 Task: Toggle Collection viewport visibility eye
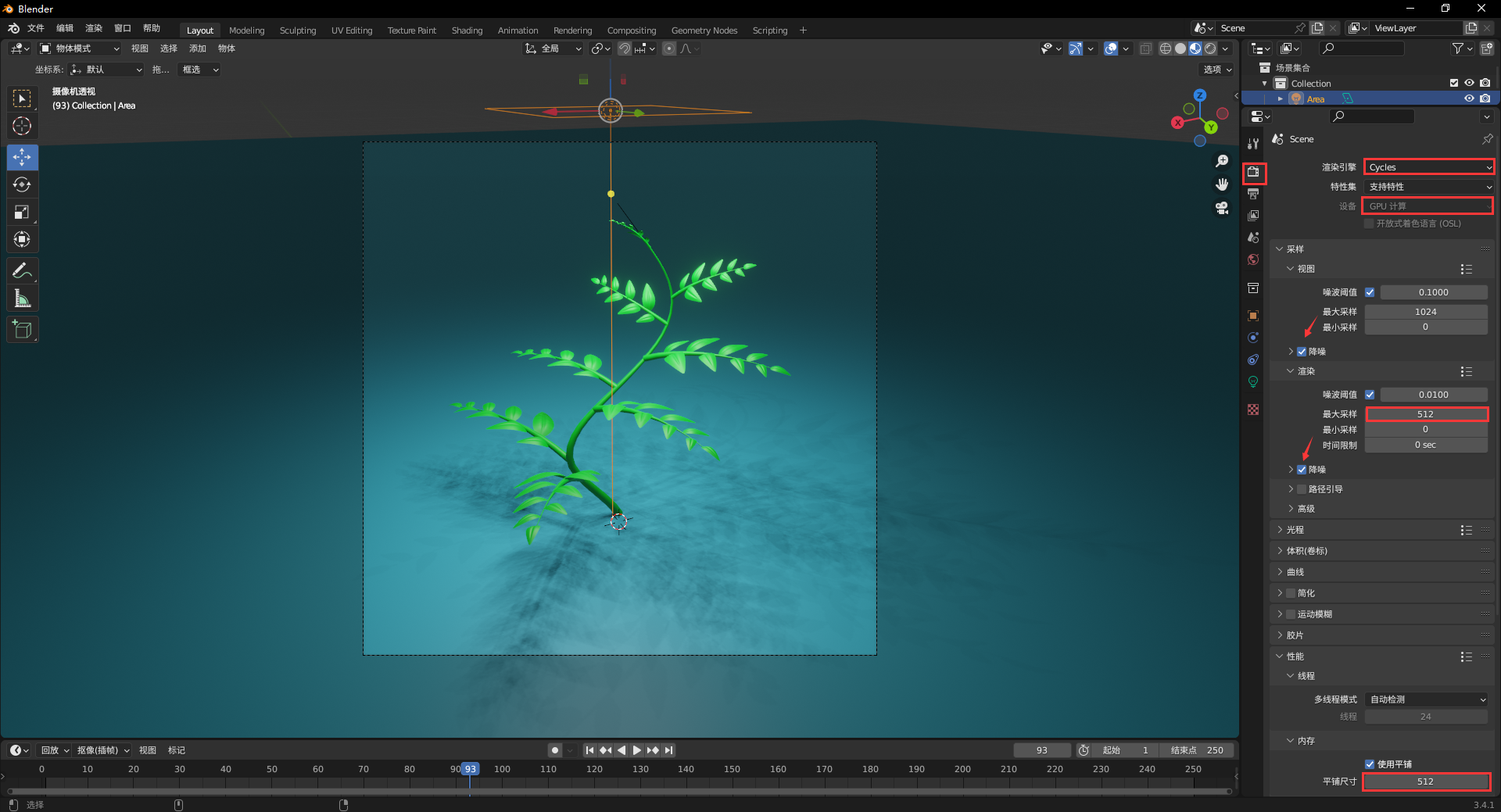pos(1469,83)
